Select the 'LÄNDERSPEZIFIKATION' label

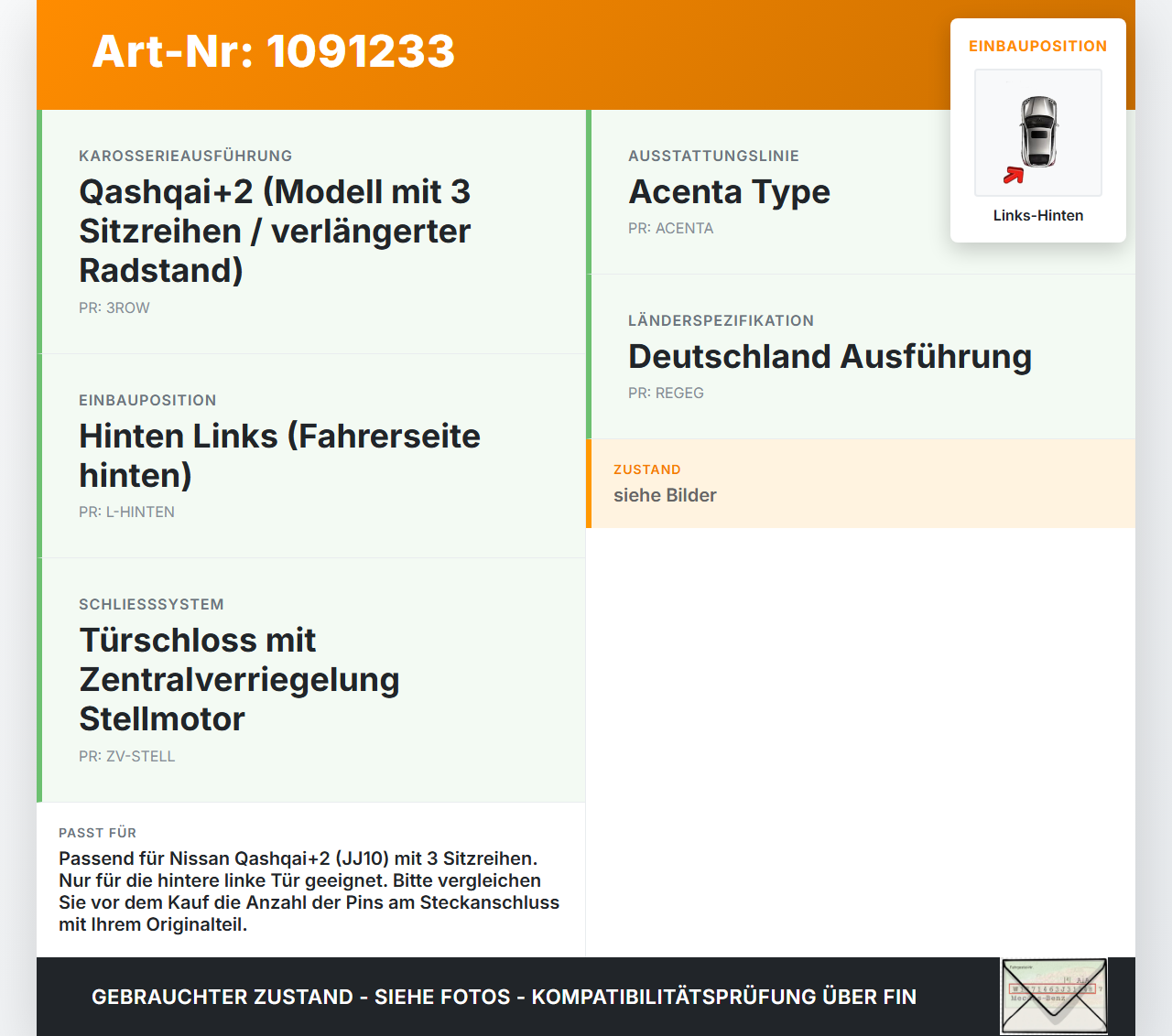click(x=721, y=320)
